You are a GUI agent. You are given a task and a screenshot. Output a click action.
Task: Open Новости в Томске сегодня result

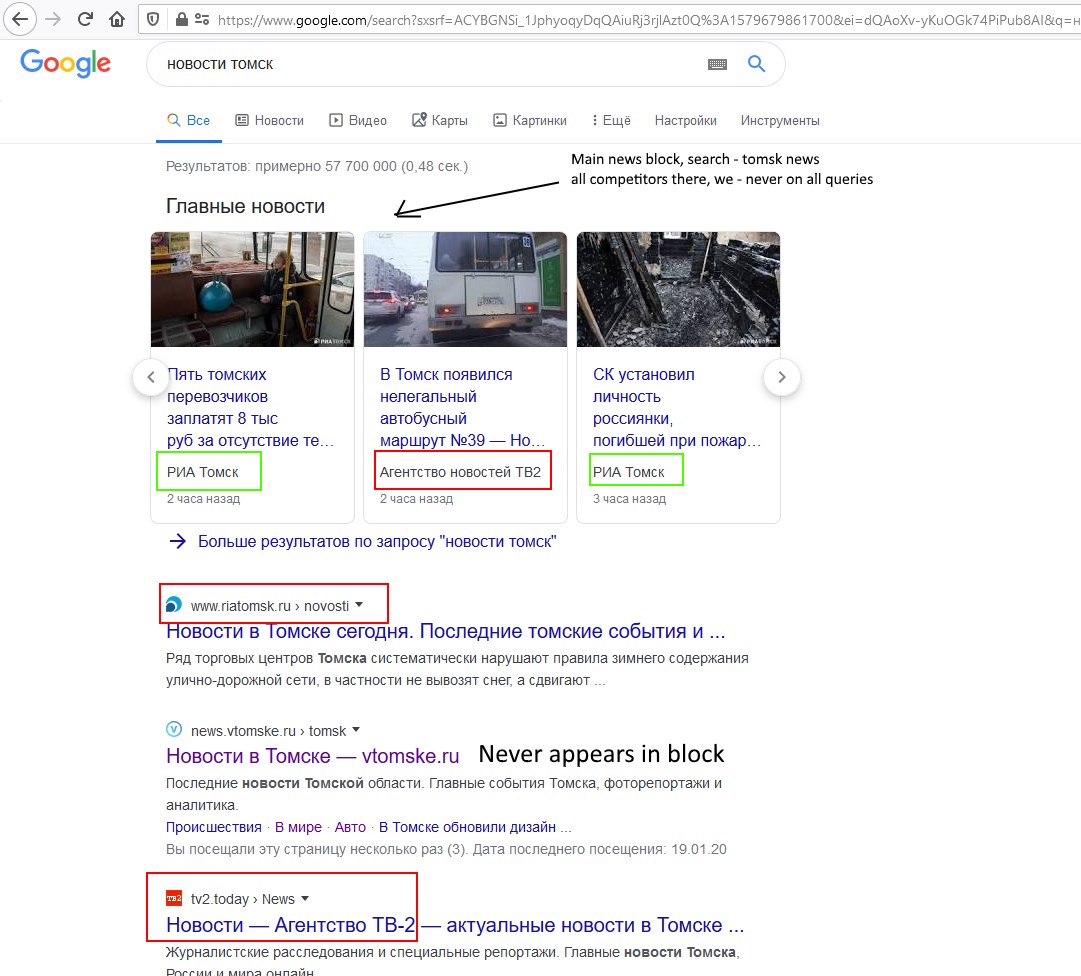pos(445,631)
